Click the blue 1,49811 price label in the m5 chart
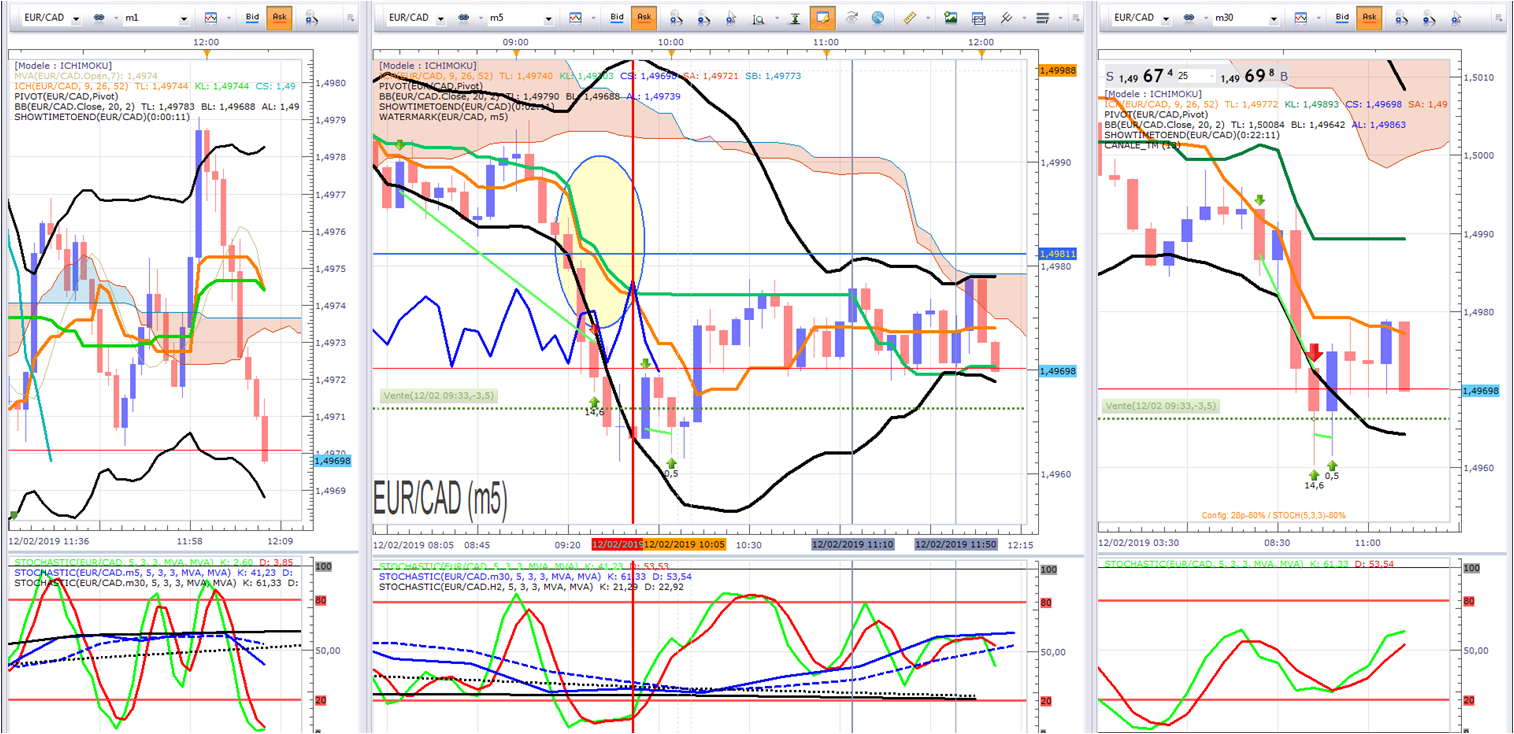Image resolution: width=1514 pixels, height=734 pixels. click(x=1059, y=254)
